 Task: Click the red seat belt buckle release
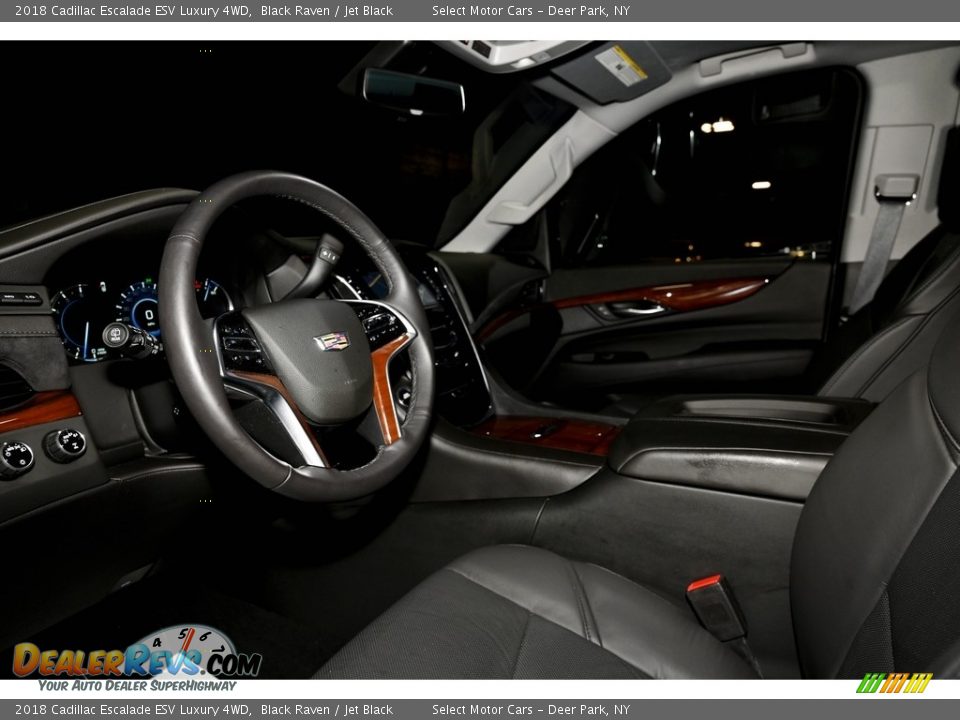pyautogui.click(x=705, y=583)
